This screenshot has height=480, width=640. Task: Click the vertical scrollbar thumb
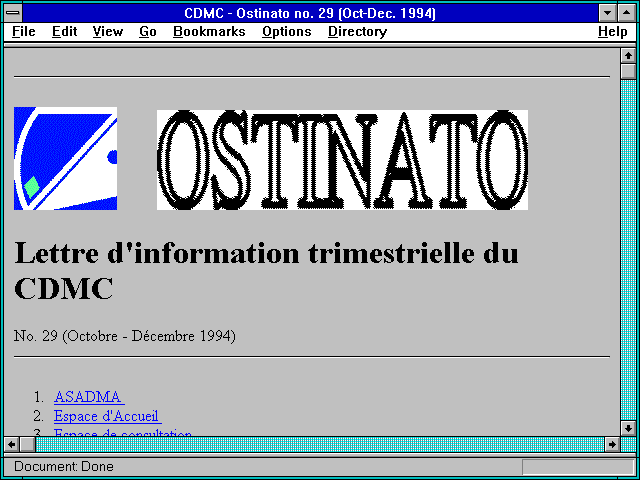coord(627,71)
